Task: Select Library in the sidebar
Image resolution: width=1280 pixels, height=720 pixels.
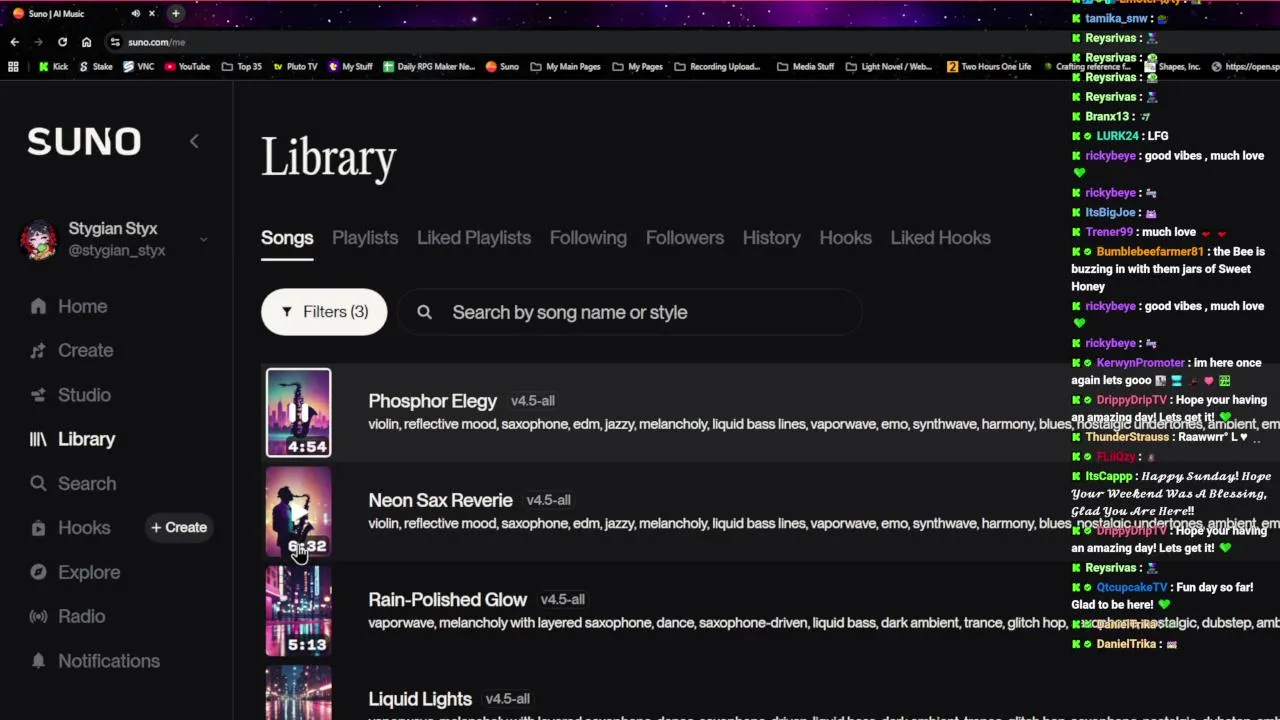Action: coord(72,439)
